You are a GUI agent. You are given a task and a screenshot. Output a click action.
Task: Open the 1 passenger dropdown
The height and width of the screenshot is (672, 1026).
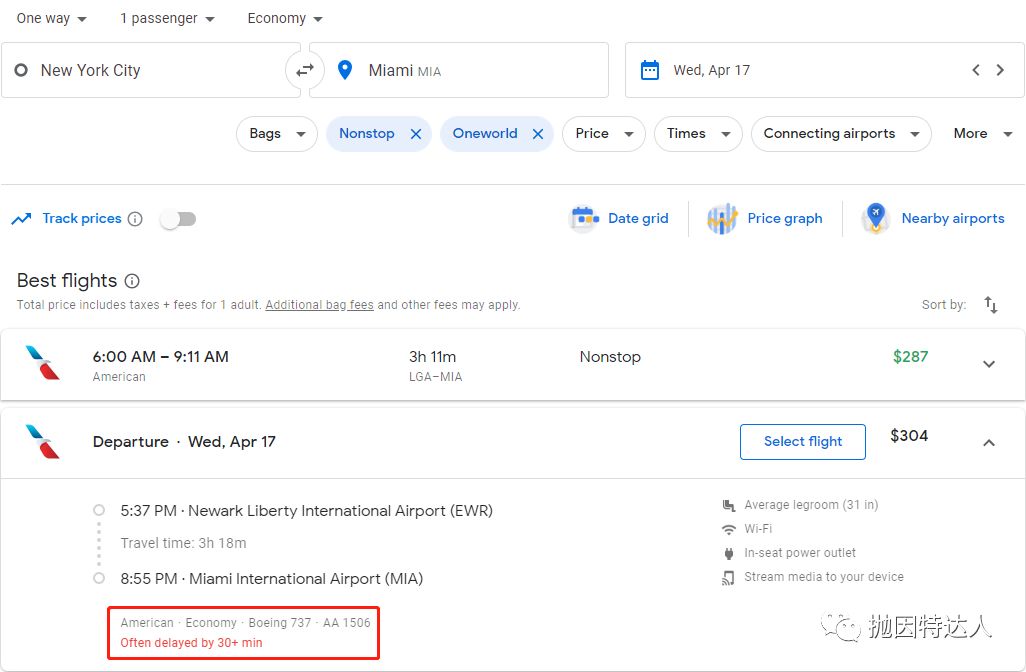[x=168, y=18]
